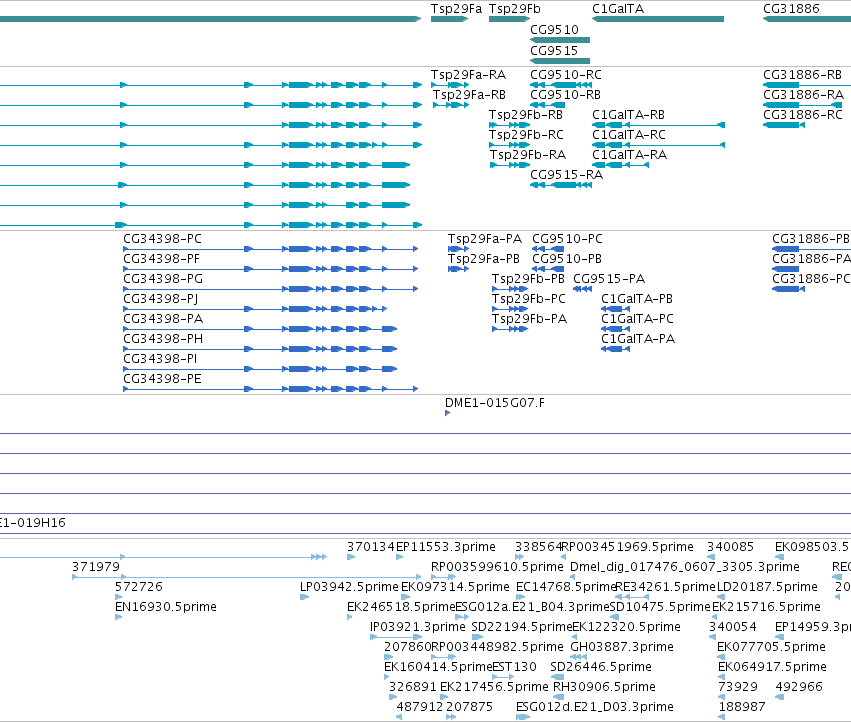
Task: Click RP003599610.5prime EST
Action: (x=497, y=567)
